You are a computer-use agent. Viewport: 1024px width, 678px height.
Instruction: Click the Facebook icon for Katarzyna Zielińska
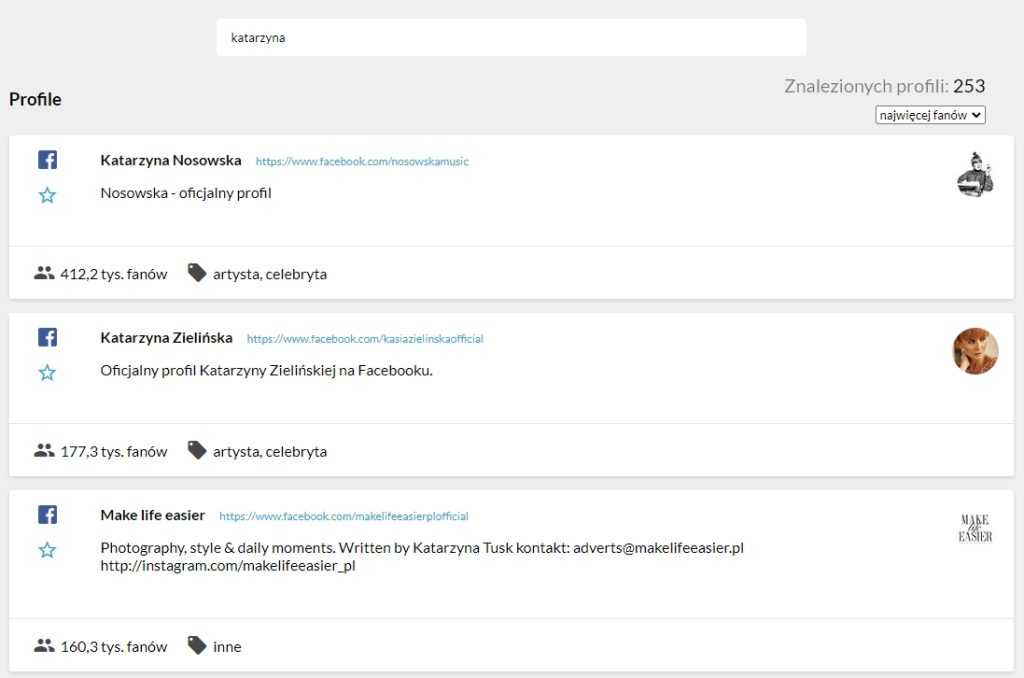pos(47,337)
